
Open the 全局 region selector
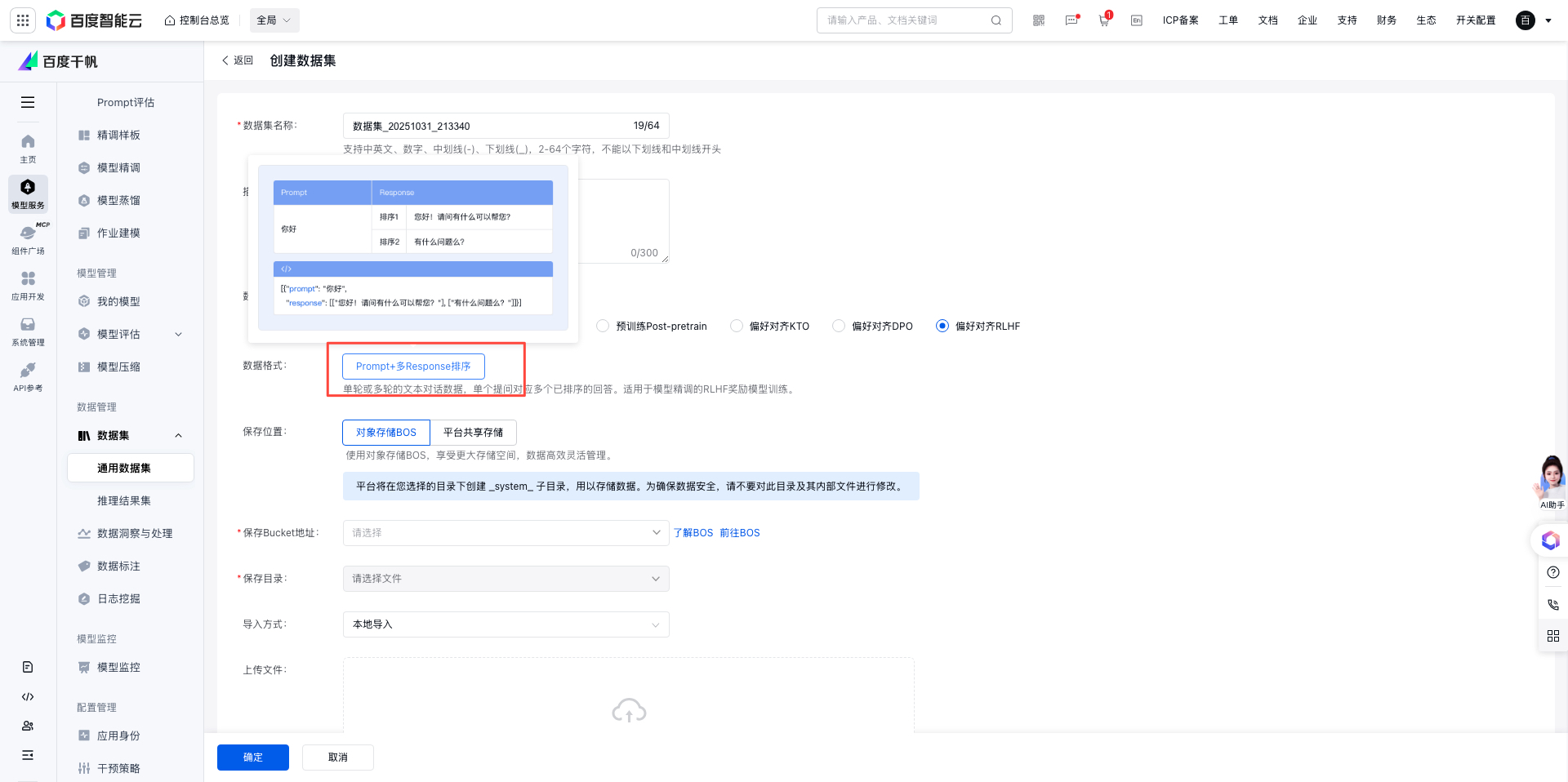point(274,20)
